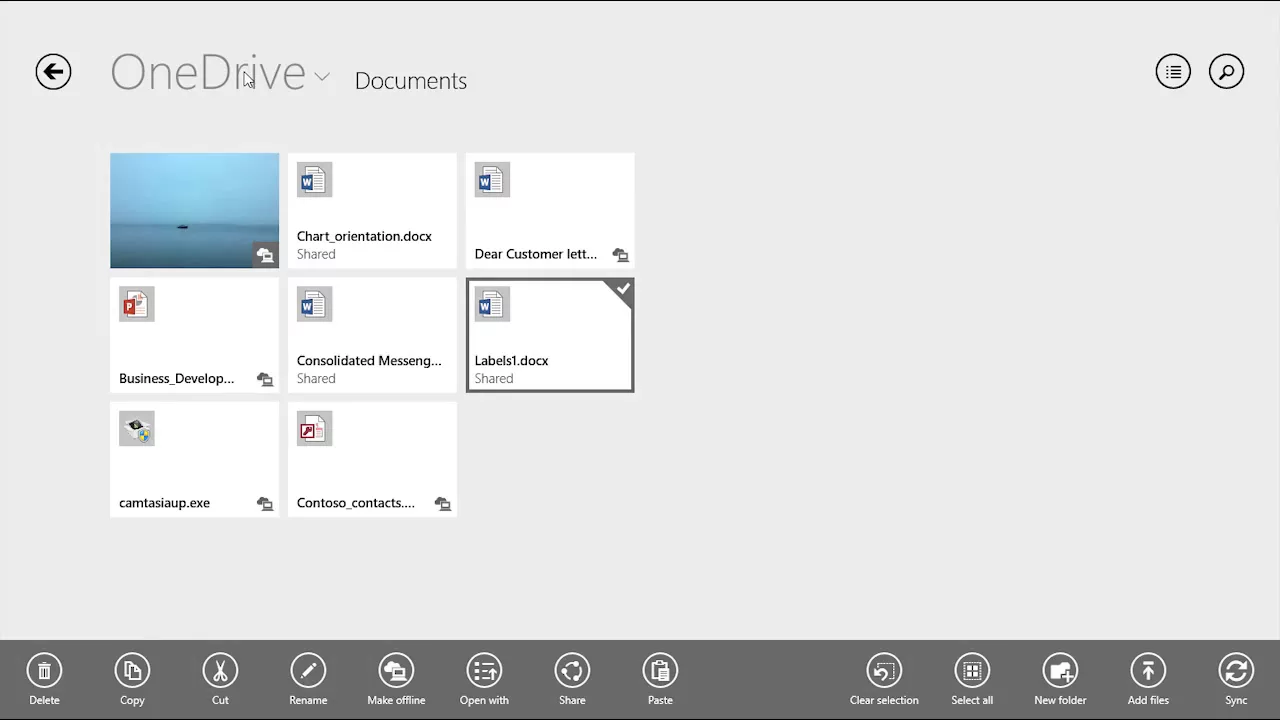The image size is (1280, 720).
Task: Click offline status icon on camtasiaup.exe
Action: tap(264, 504)
